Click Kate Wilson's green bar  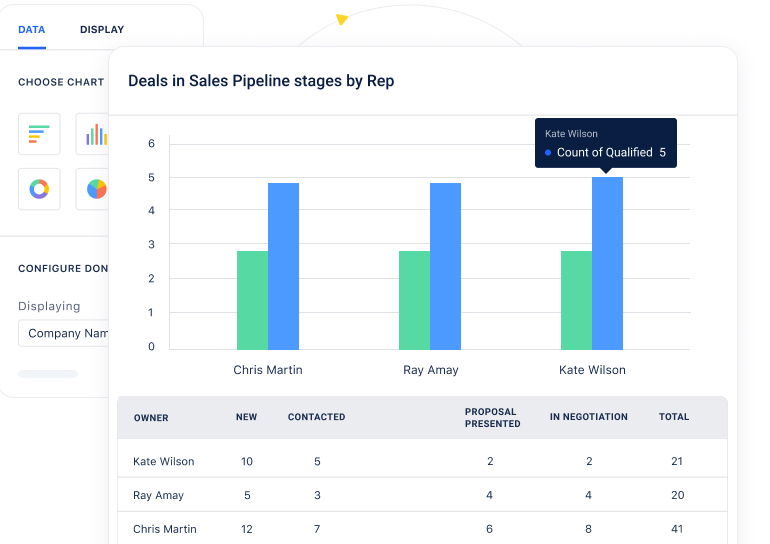576,299
